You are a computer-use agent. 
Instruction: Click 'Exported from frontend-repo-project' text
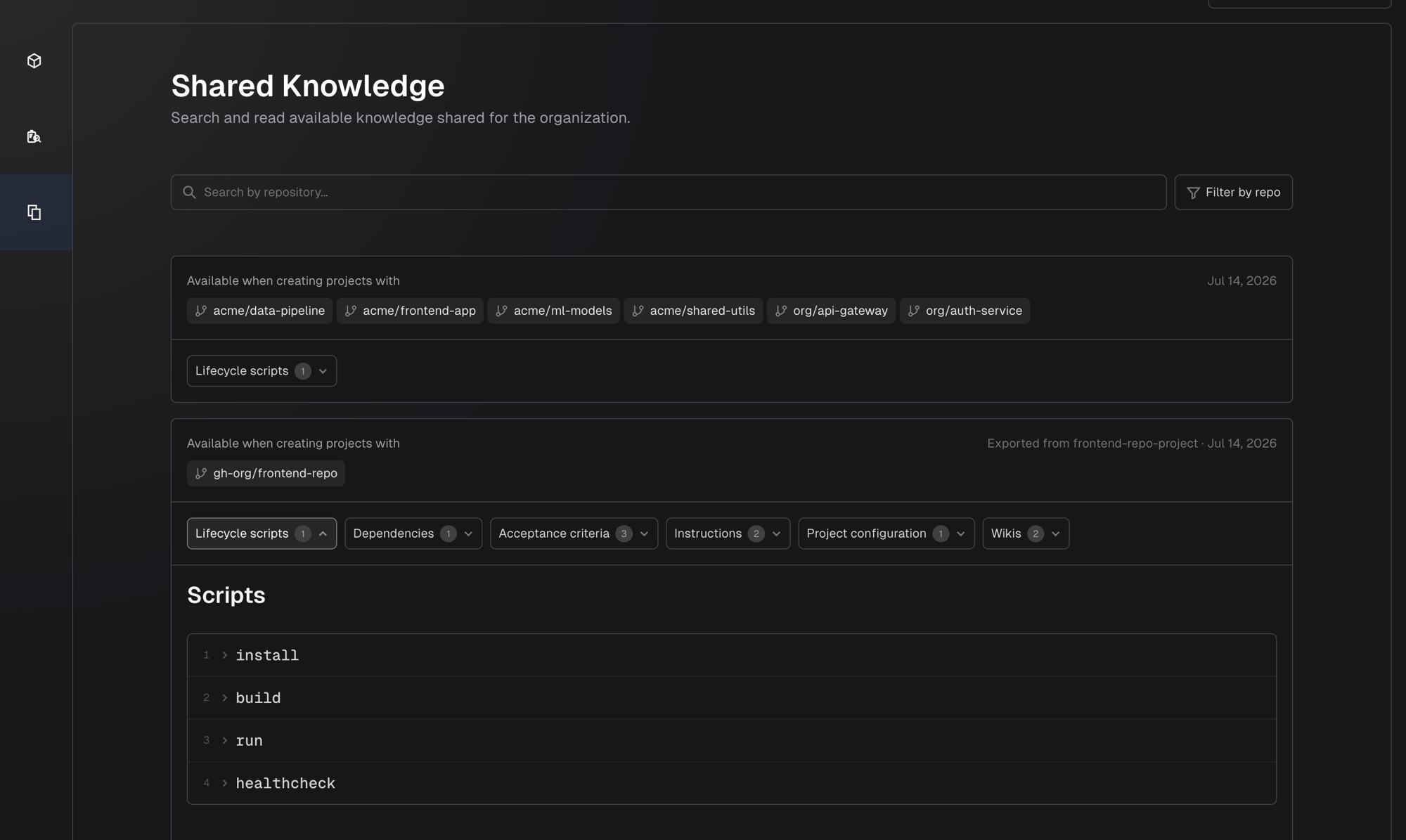pyautogui.click(x=1092, y=444)
